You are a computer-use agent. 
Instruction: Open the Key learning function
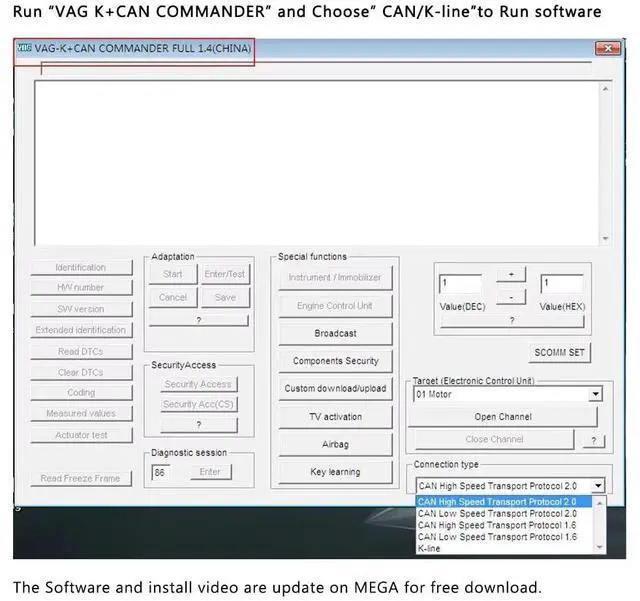point(335,472)
